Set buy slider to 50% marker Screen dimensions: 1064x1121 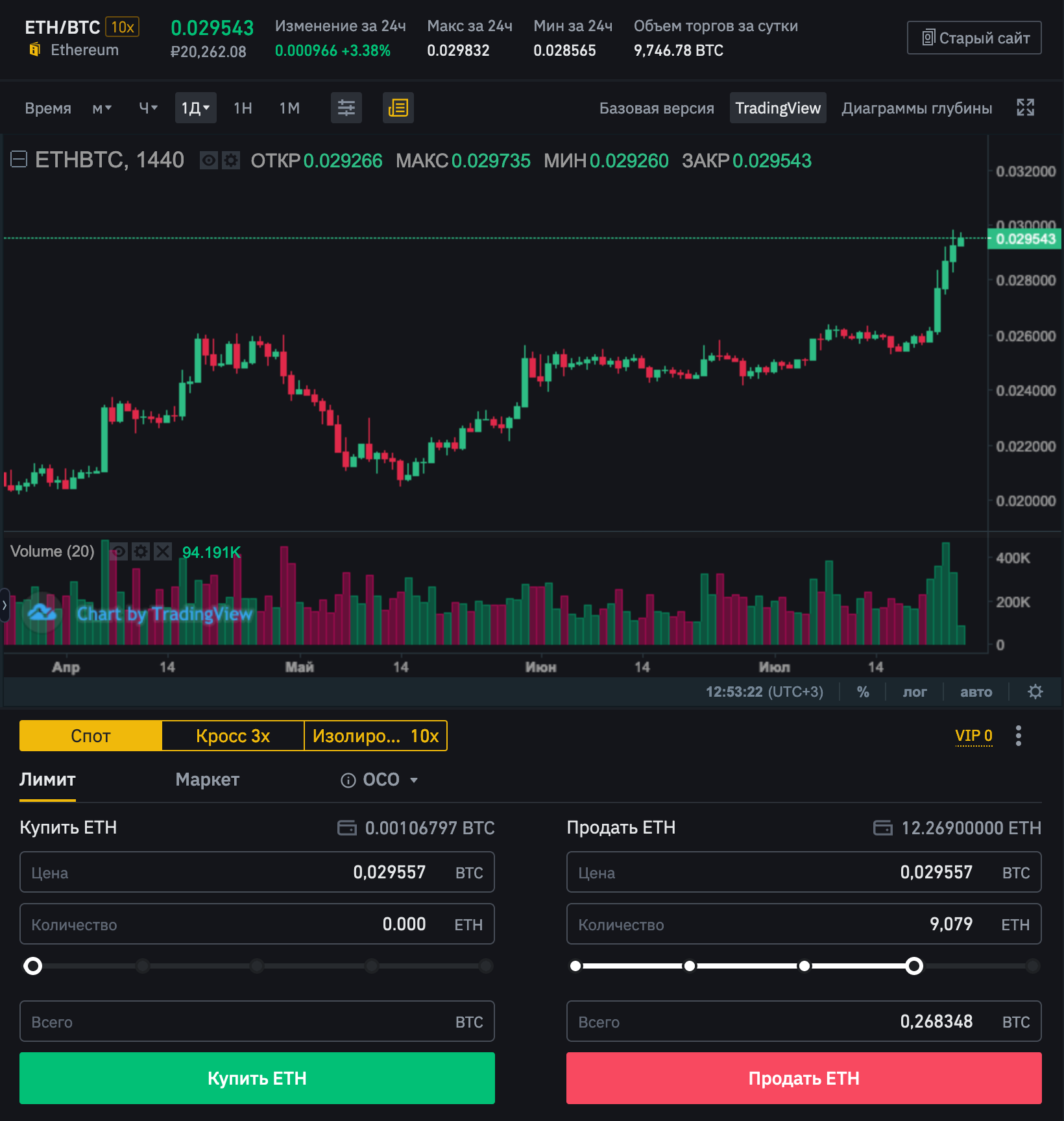(257, 966)
